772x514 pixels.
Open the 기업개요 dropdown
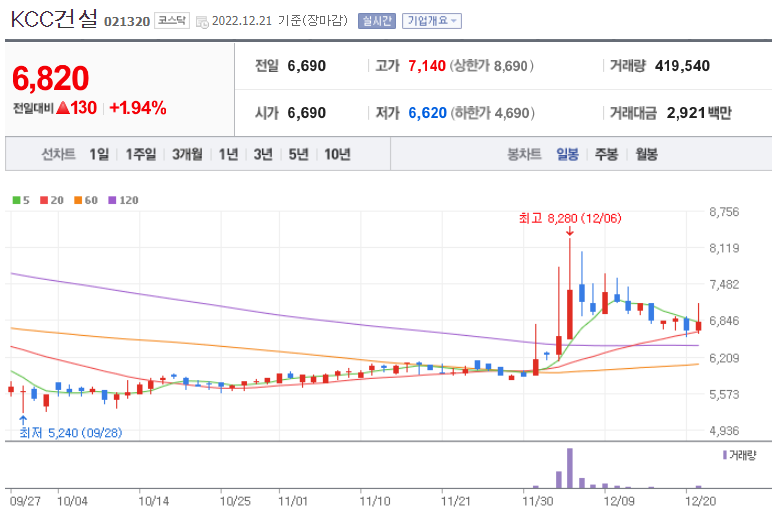tap(432, 21)
